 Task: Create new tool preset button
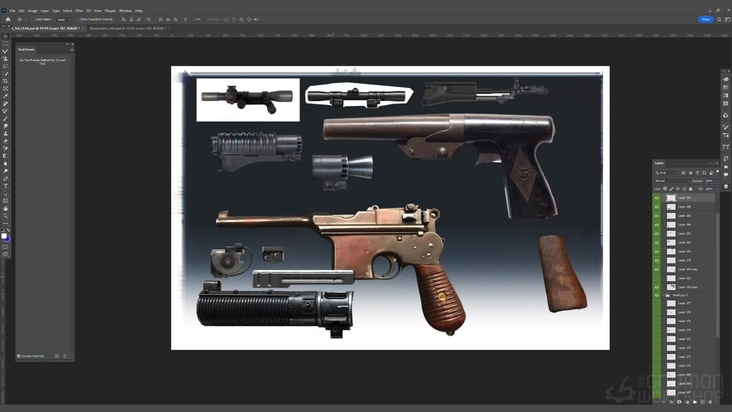pyautogui.click(x=57, y=356)
